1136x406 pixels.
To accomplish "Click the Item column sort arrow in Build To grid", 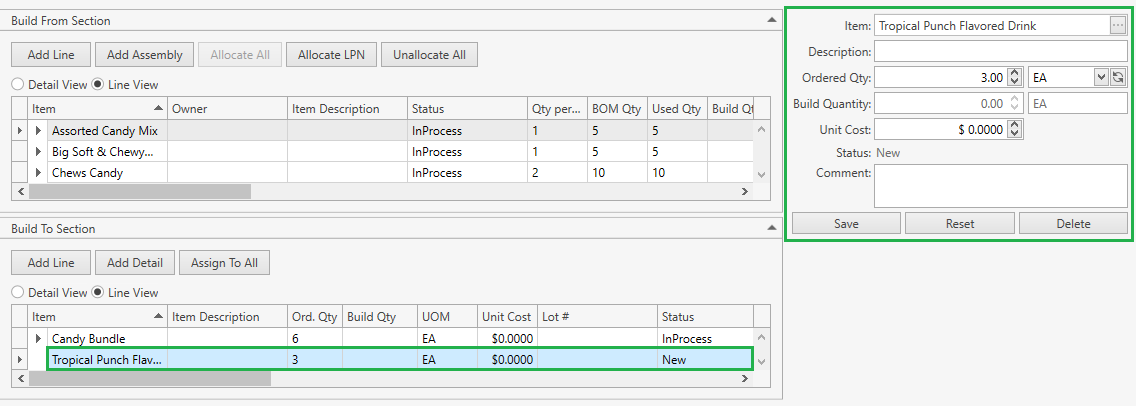I will tap(159, 317).
